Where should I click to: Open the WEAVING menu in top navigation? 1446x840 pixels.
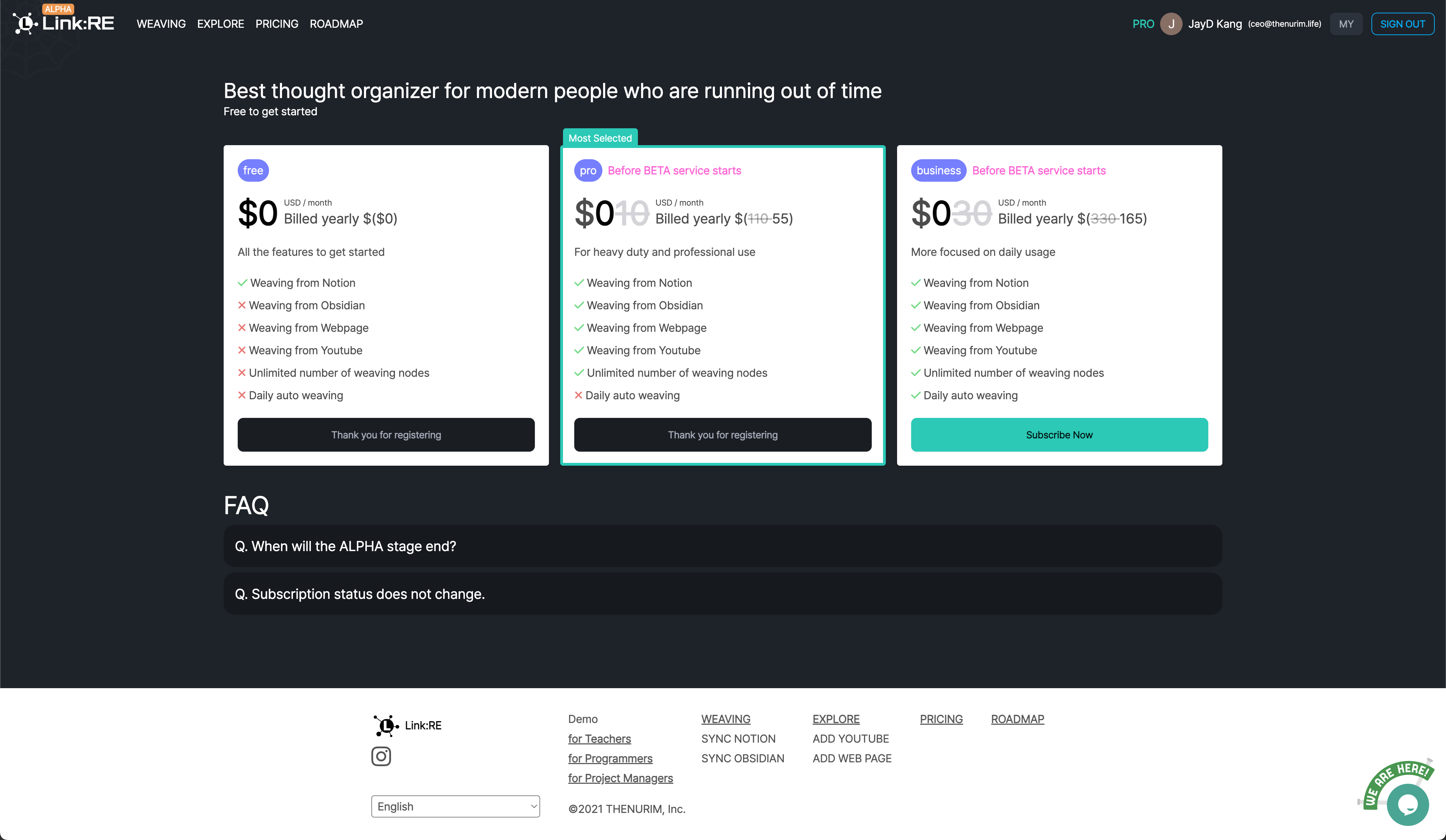[161, 24]
